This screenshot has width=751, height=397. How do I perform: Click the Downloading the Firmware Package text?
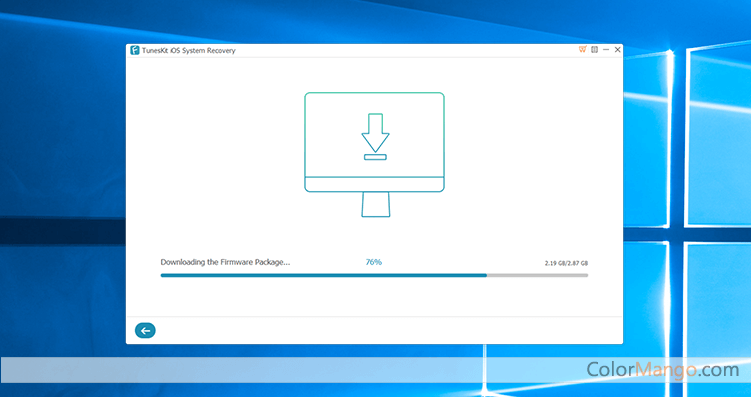225,262
